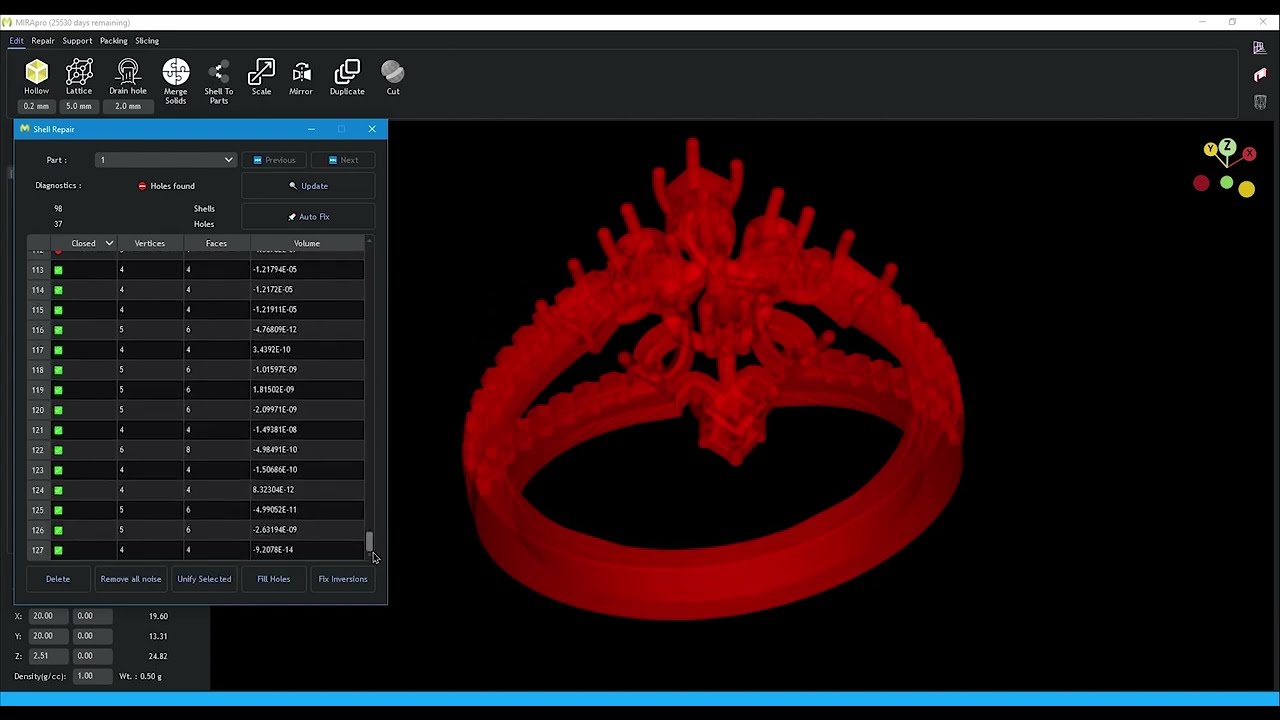Click the shell list scrollbar thumb
This screenshot has width=1280, height=720.
tap(369, 542)
